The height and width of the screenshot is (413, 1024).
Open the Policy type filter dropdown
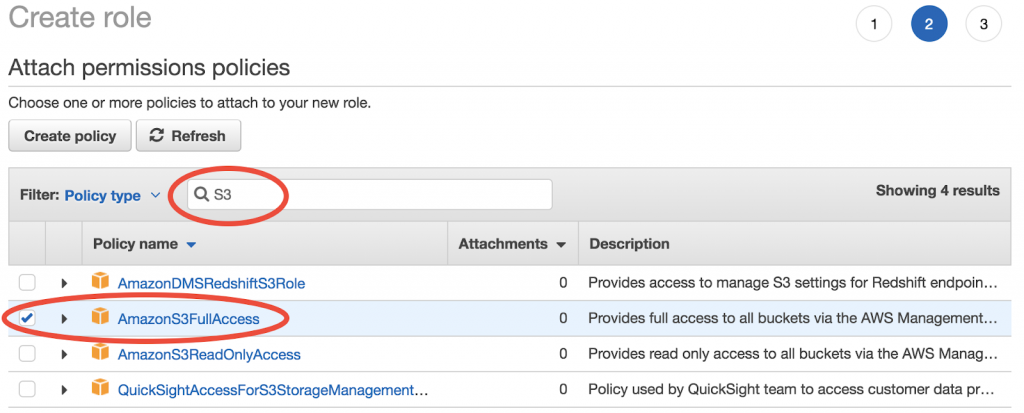[x=112, y=195]
